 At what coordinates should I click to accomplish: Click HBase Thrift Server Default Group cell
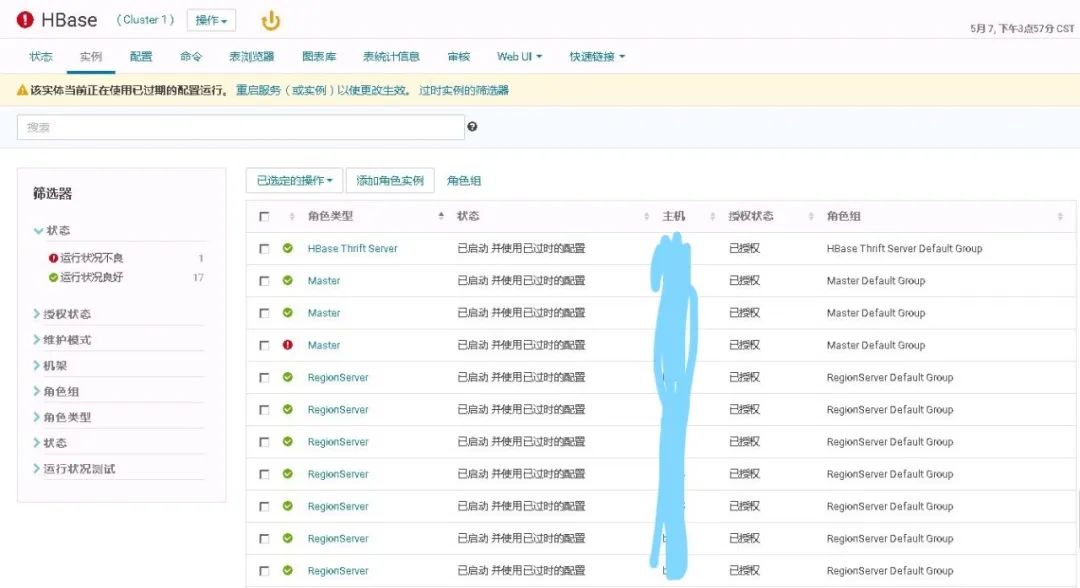tap(904, 249)
